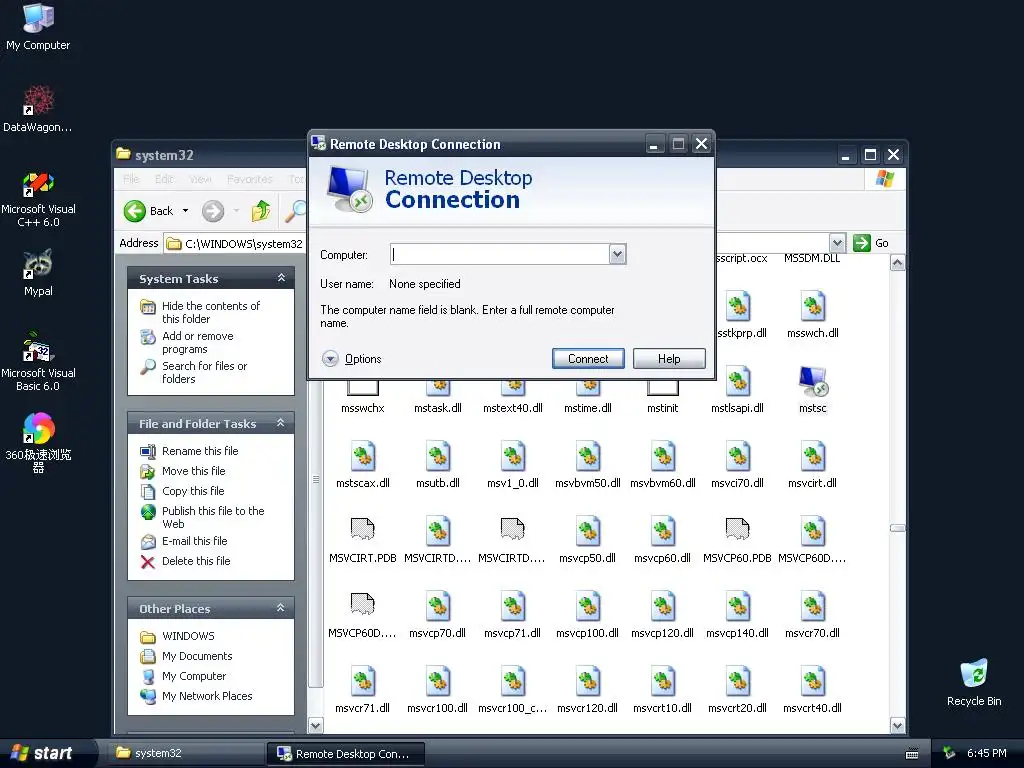Select the msvcrt10.dll file
Screen dimensions: 1024x768
pyautogui.click(x=663, y=690)
